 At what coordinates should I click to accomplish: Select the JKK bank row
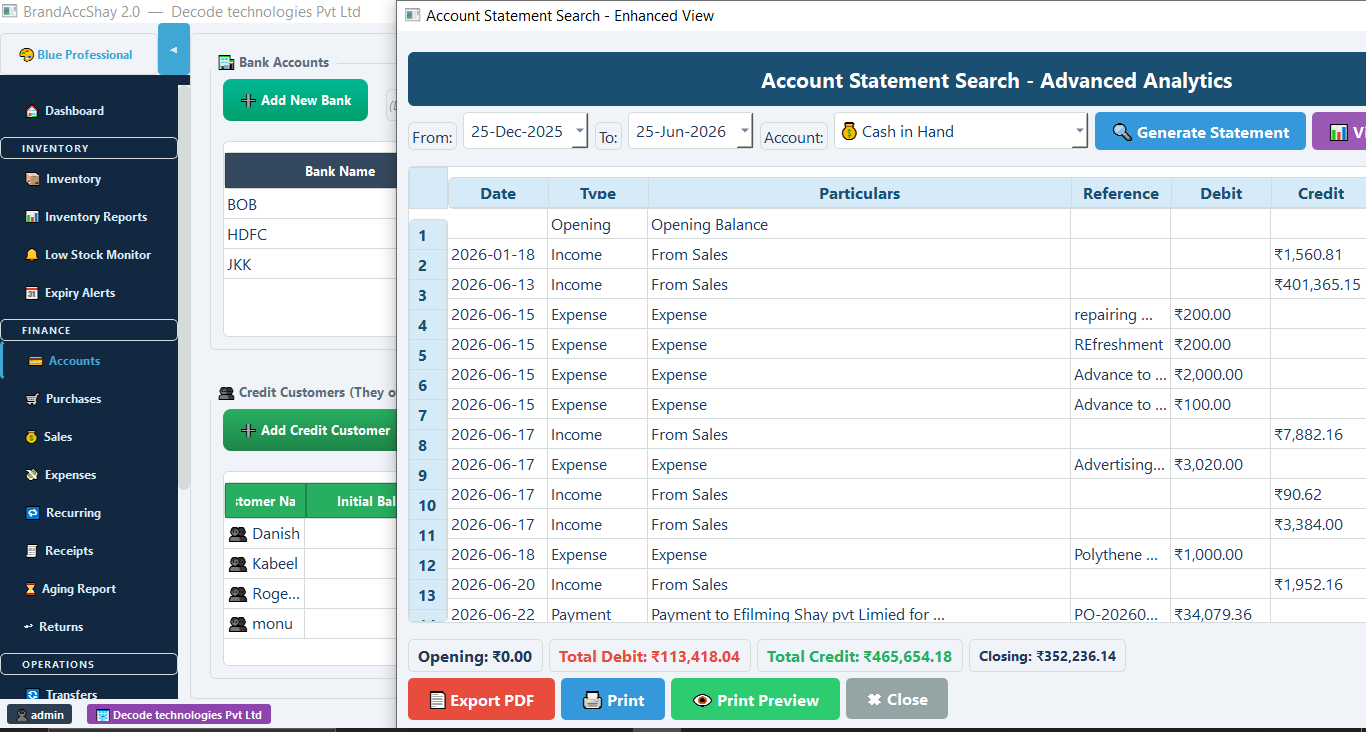pos(311,265)
